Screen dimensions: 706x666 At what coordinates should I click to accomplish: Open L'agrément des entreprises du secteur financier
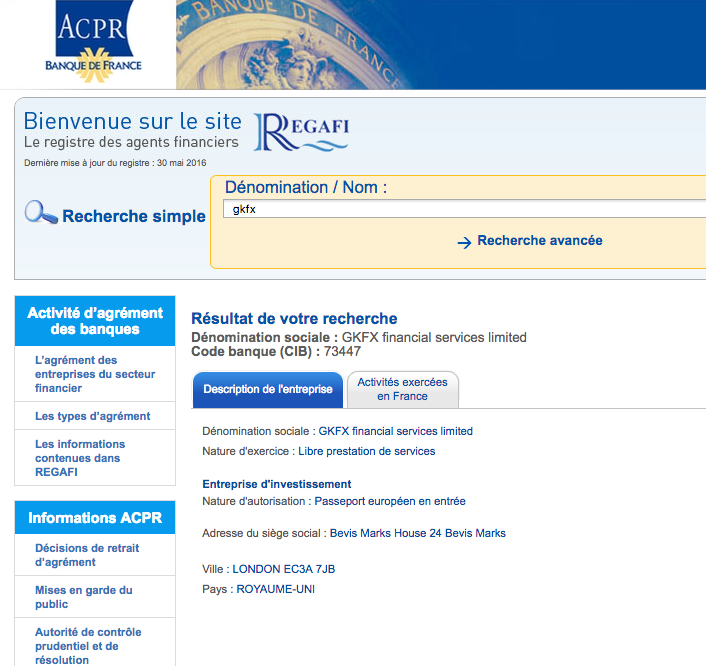coord(95,374)
